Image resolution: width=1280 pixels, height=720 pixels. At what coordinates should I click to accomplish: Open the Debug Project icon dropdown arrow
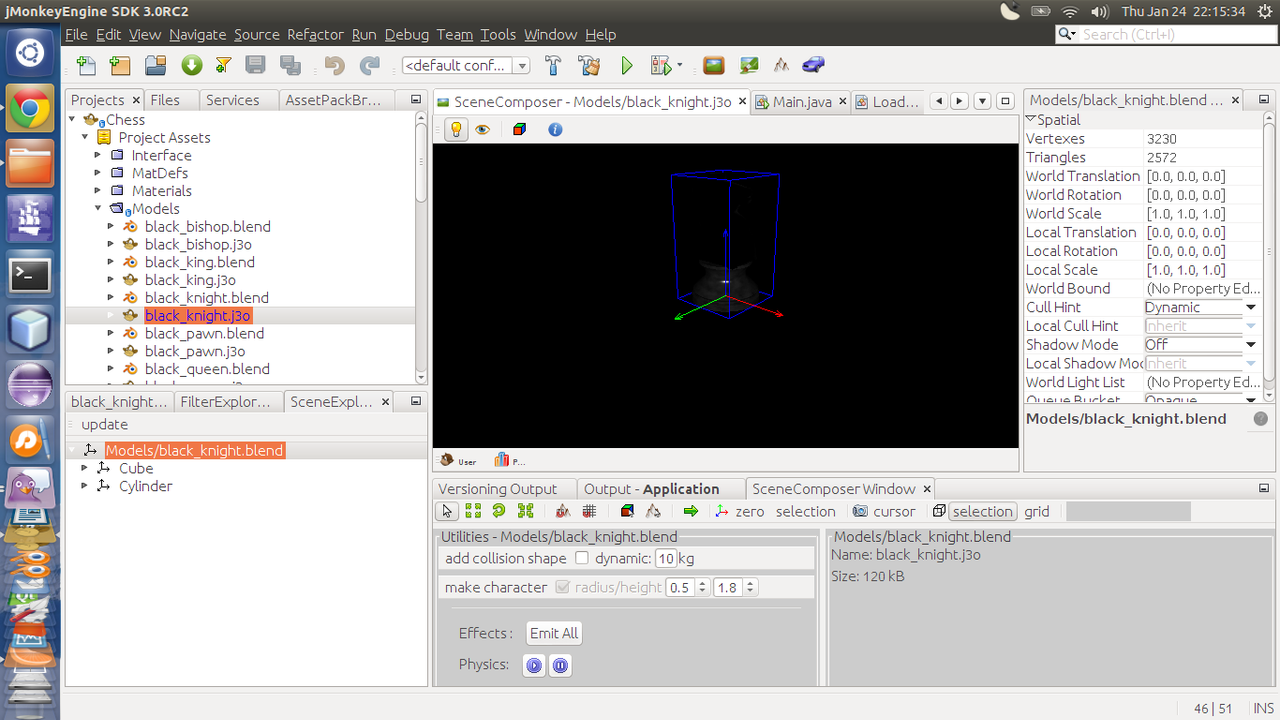tap(680, 66)
